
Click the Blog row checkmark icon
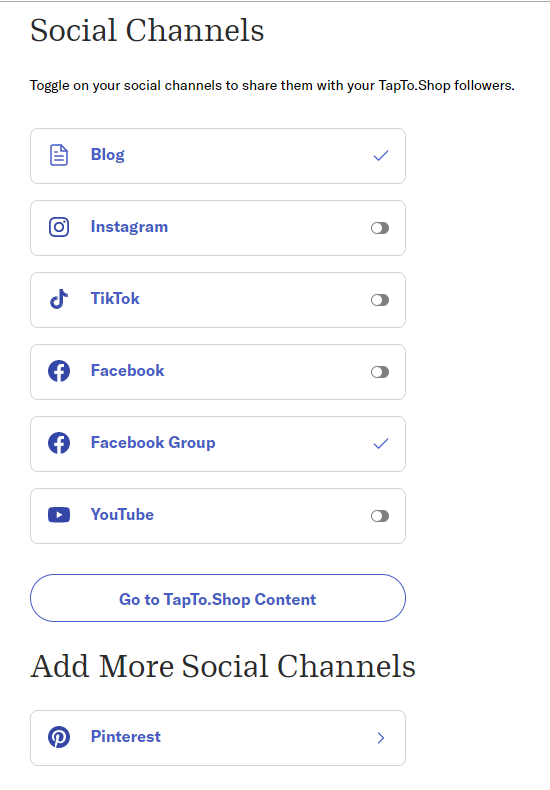[x=381, y=155]
